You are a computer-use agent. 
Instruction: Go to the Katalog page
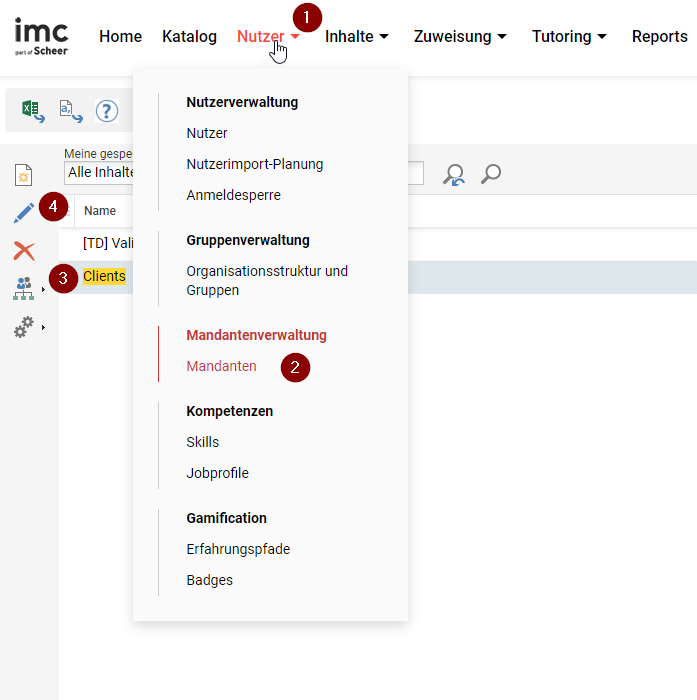pos(189,37)
